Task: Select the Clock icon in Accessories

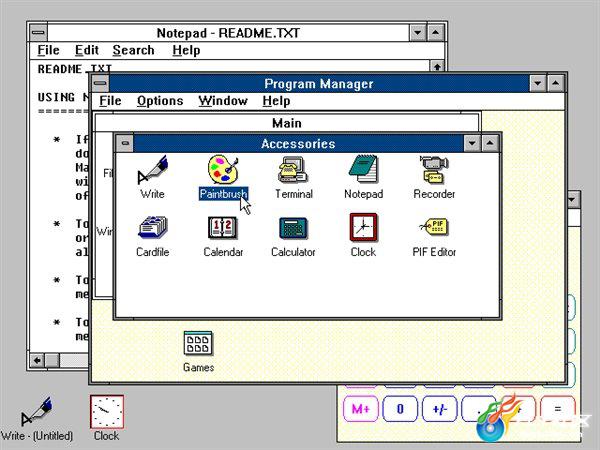Action: coord(363,227)
